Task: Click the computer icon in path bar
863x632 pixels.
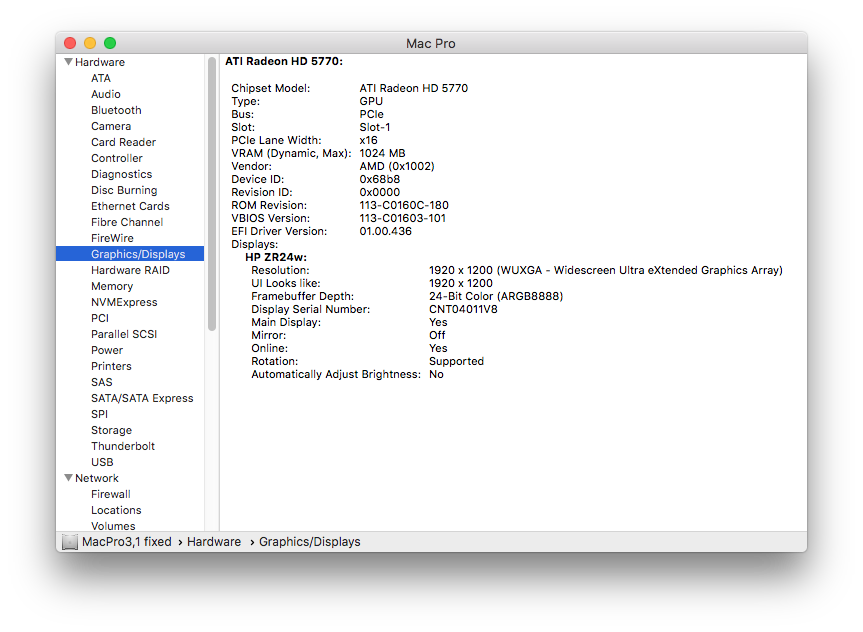Action: coord(70,542)
